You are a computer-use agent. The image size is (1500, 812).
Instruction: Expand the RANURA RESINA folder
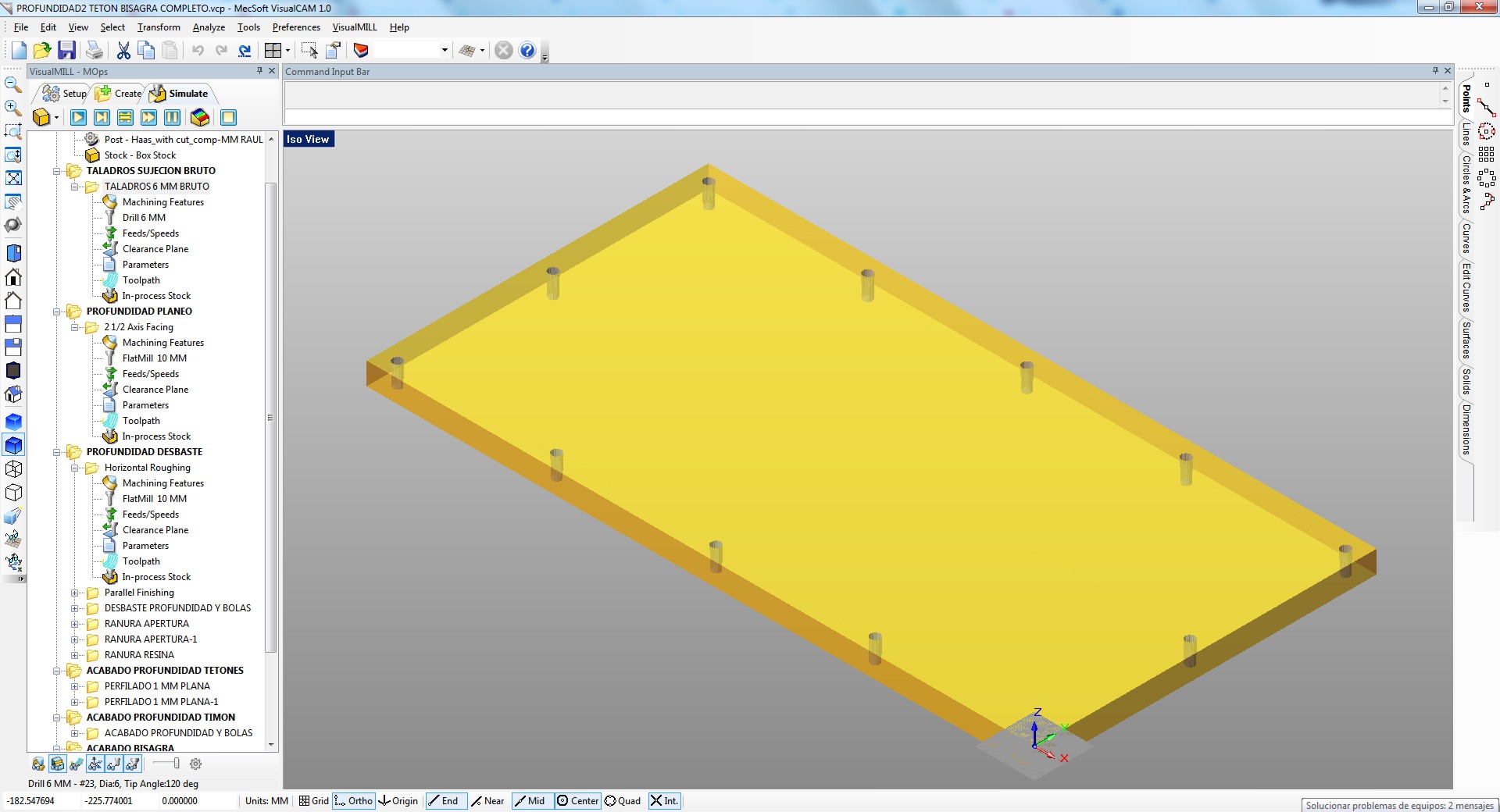tap(75, 655)
